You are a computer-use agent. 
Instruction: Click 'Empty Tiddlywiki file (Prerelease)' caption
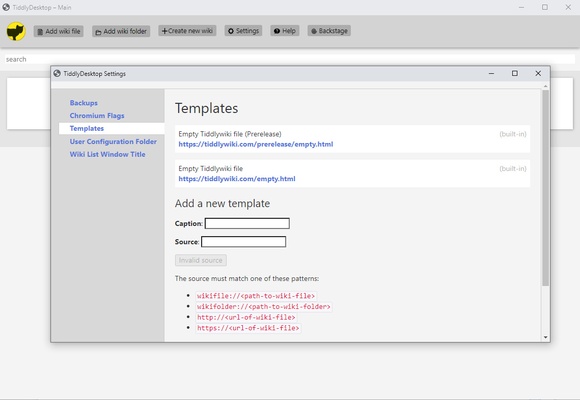230,134
